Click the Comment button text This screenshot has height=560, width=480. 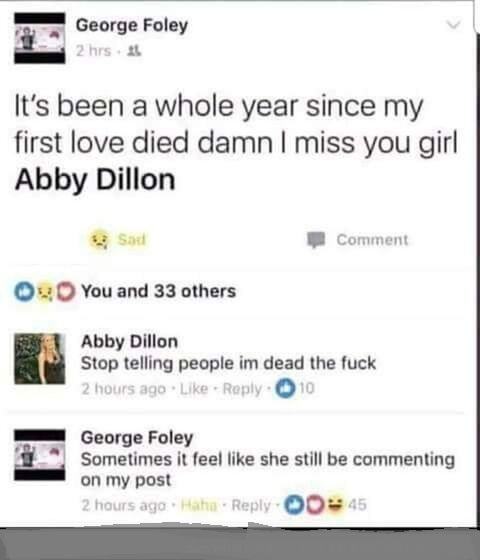372,240
